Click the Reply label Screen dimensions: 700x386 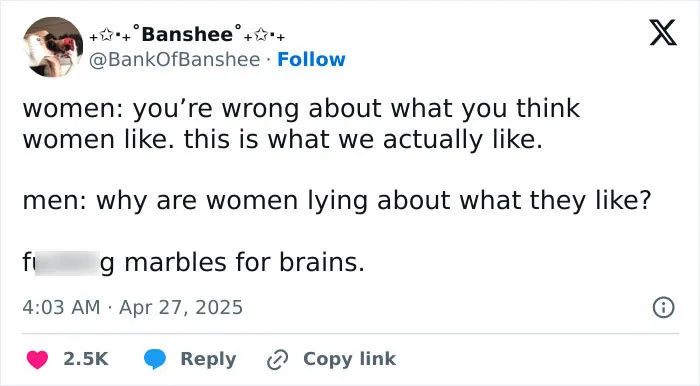(x=208, y=360)
